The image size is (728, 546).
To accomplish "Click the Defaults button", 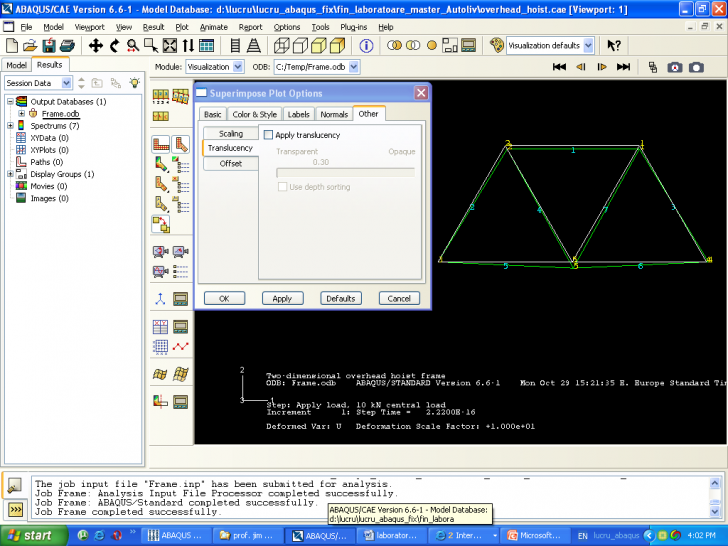I will tap(341, 298).
